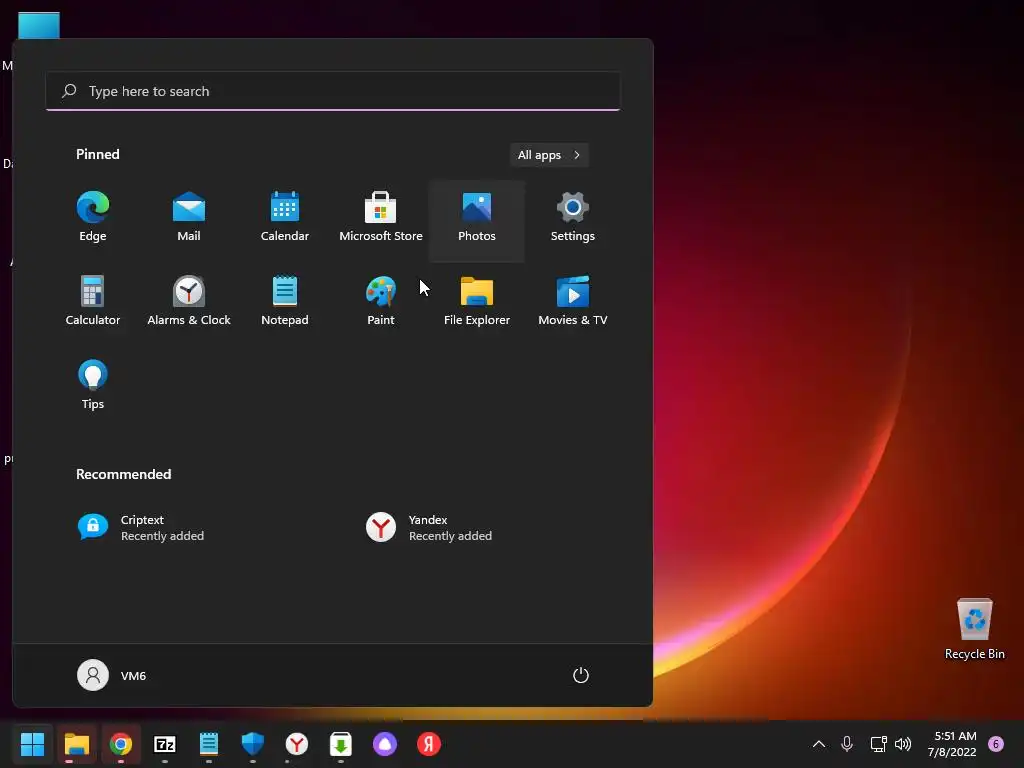Open the green download arrow app on taskbar
1024x768 pixels.
341,744
